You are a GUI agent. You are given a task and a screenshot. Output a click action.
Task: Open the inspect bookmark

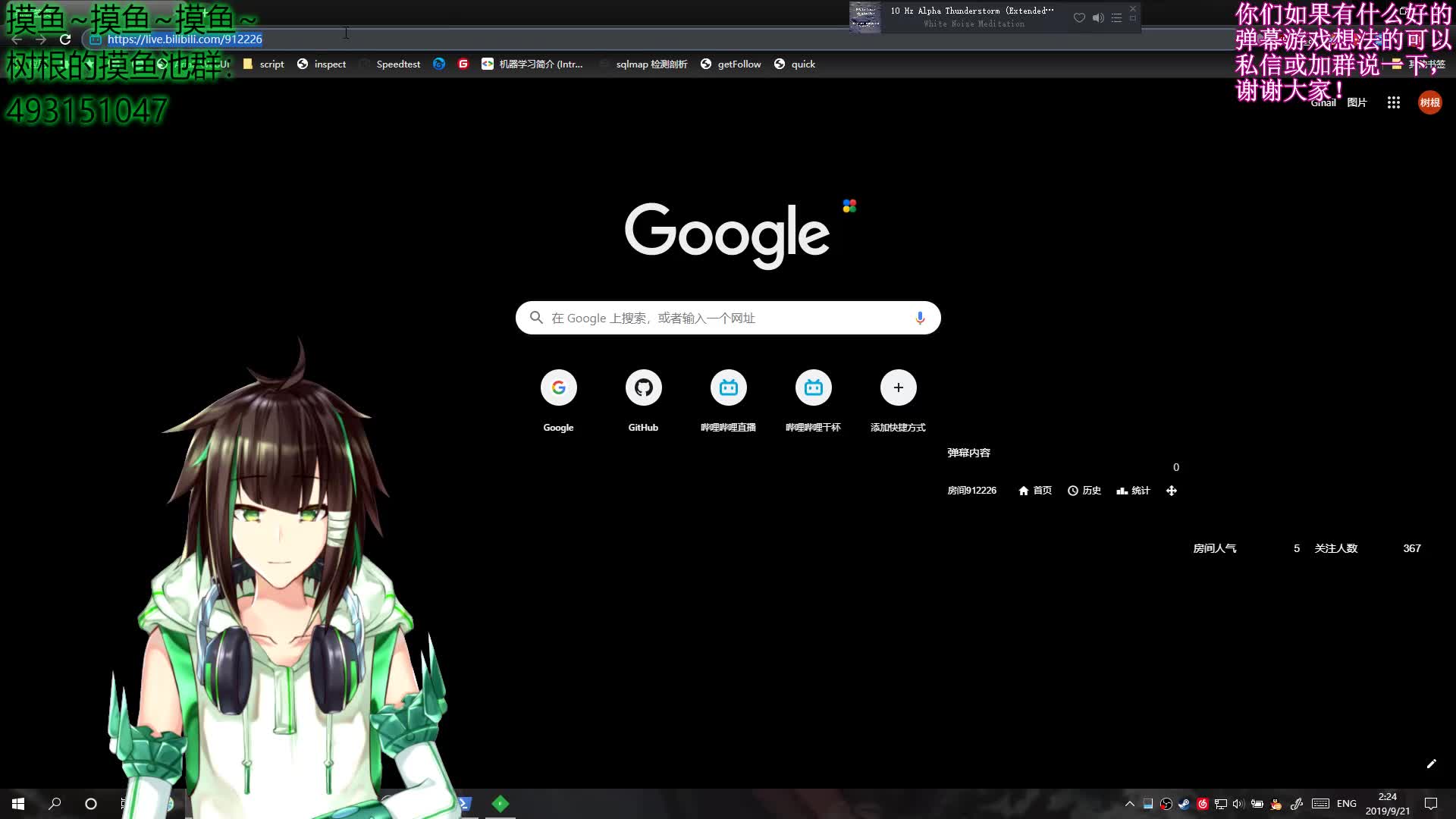pos(322,64)
